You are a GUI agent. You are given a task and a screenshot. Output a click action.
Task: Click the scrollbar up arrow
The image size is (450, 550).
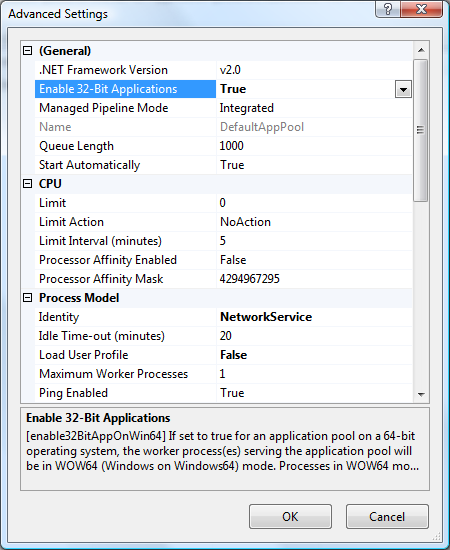[x=421, y=50]
